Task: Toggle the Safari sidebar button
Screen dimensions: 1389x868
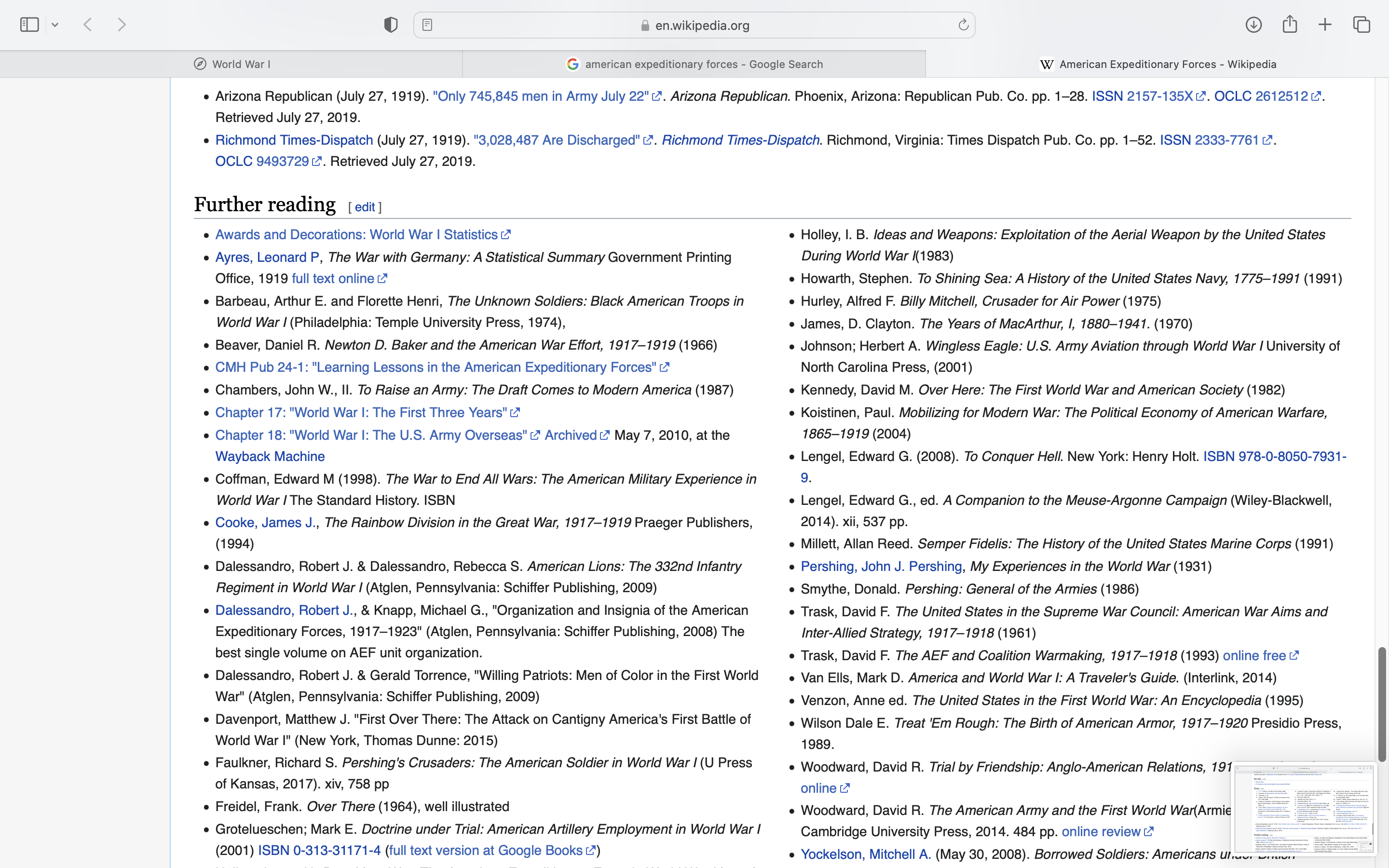Action: [x=29, y=25]
